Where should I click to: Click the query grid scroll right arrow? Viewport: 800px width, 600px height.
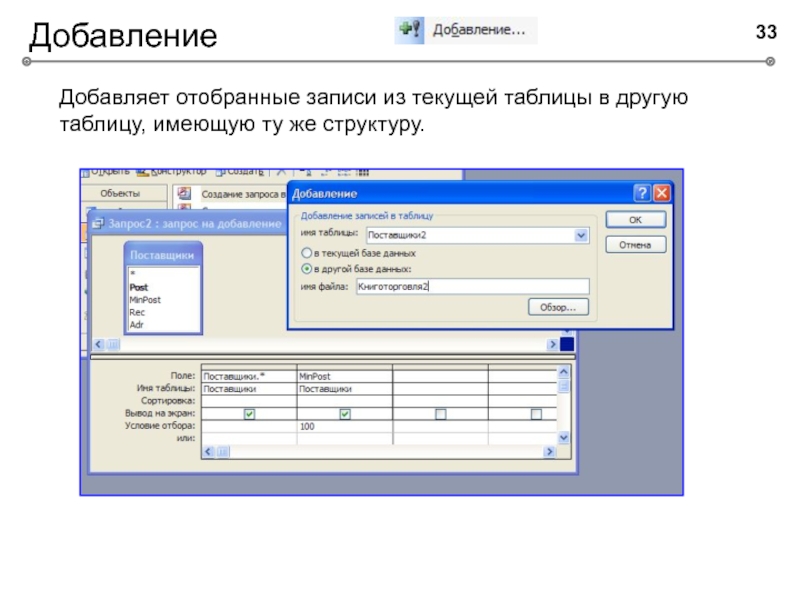click(549, 452)
